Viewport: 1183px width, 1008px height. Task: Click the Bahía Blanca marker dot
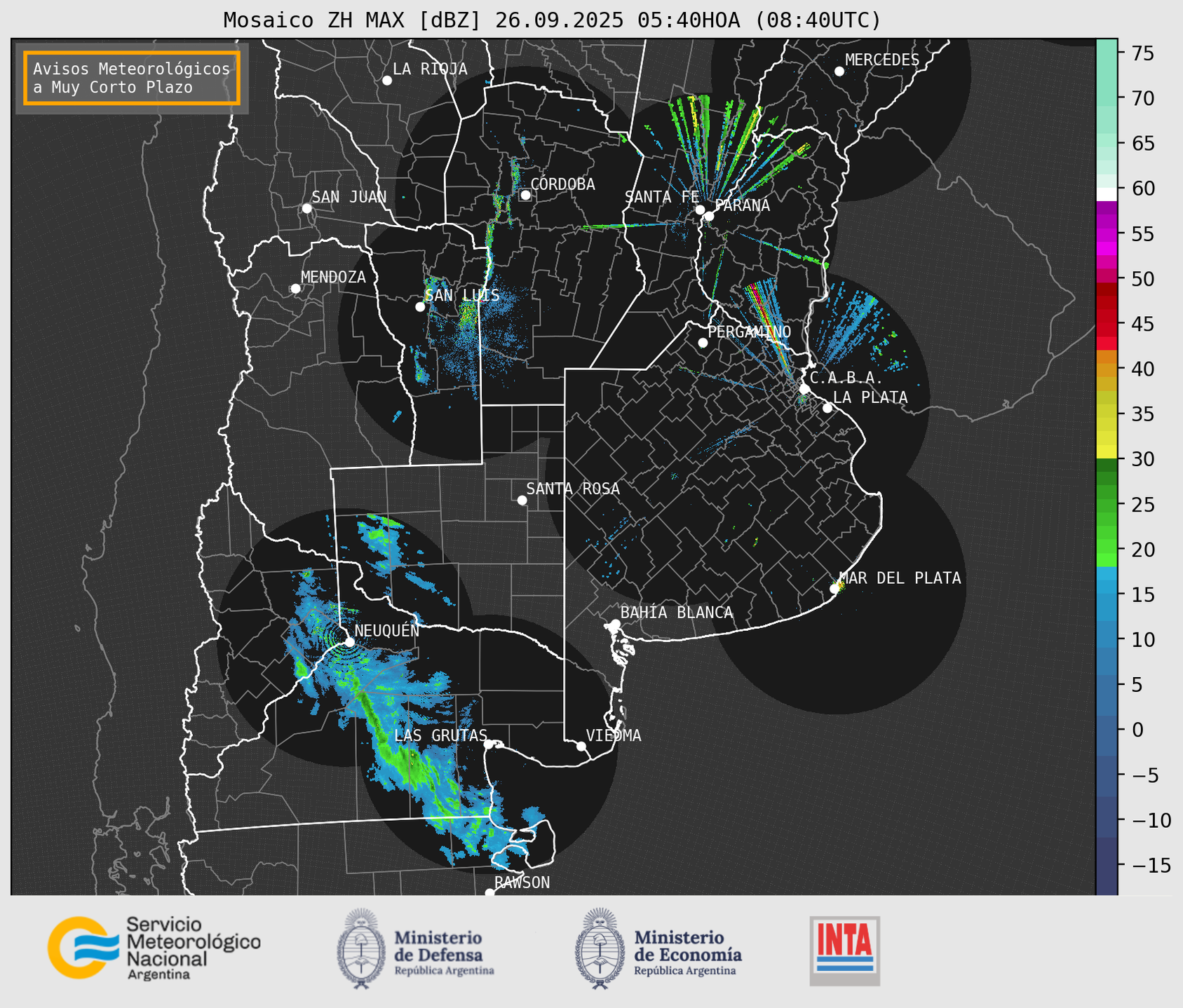(x=615, y=624)
